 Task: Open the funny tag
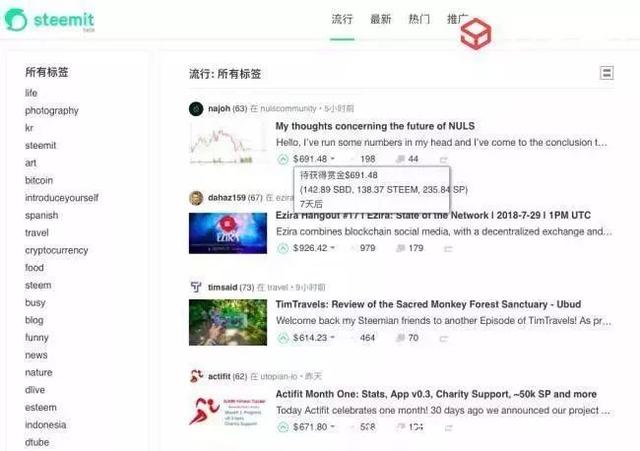pos(37,338)
